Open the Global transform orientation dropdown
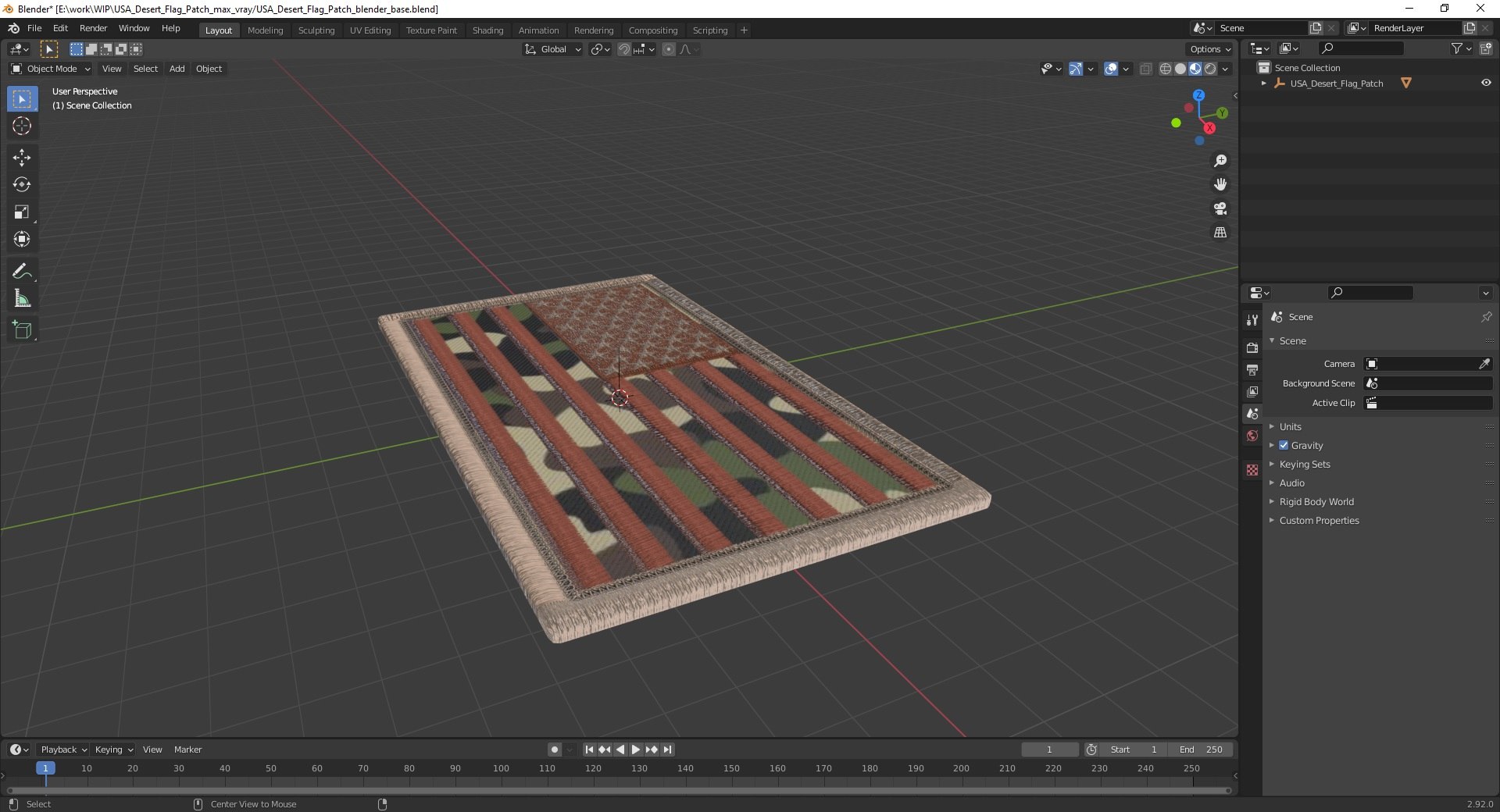The width and height of the screenshot is (1500, 812). (553, 49)
